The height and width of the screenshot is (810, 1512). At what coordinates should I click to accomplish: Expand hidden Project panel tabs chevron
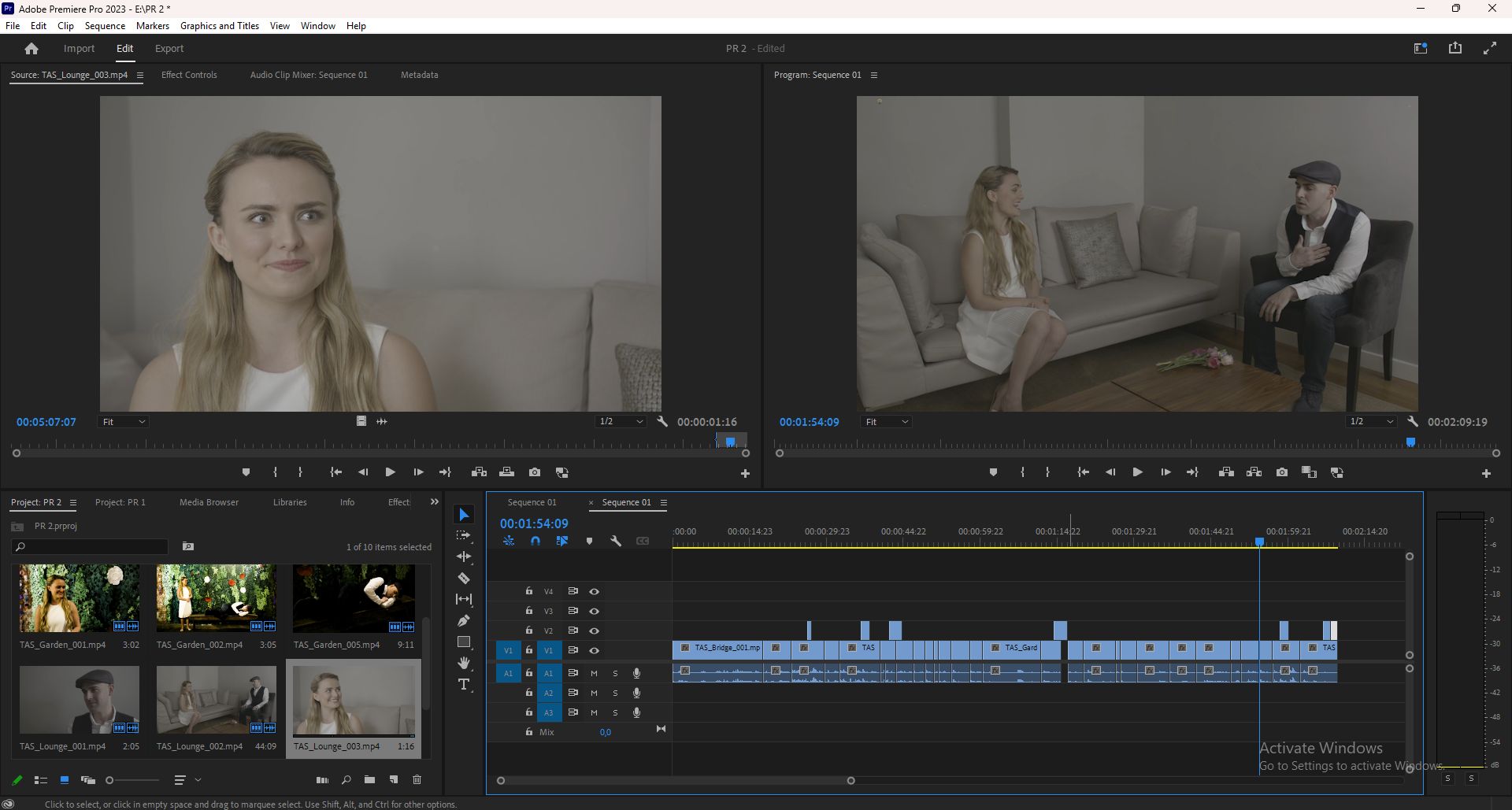[434, 501]
